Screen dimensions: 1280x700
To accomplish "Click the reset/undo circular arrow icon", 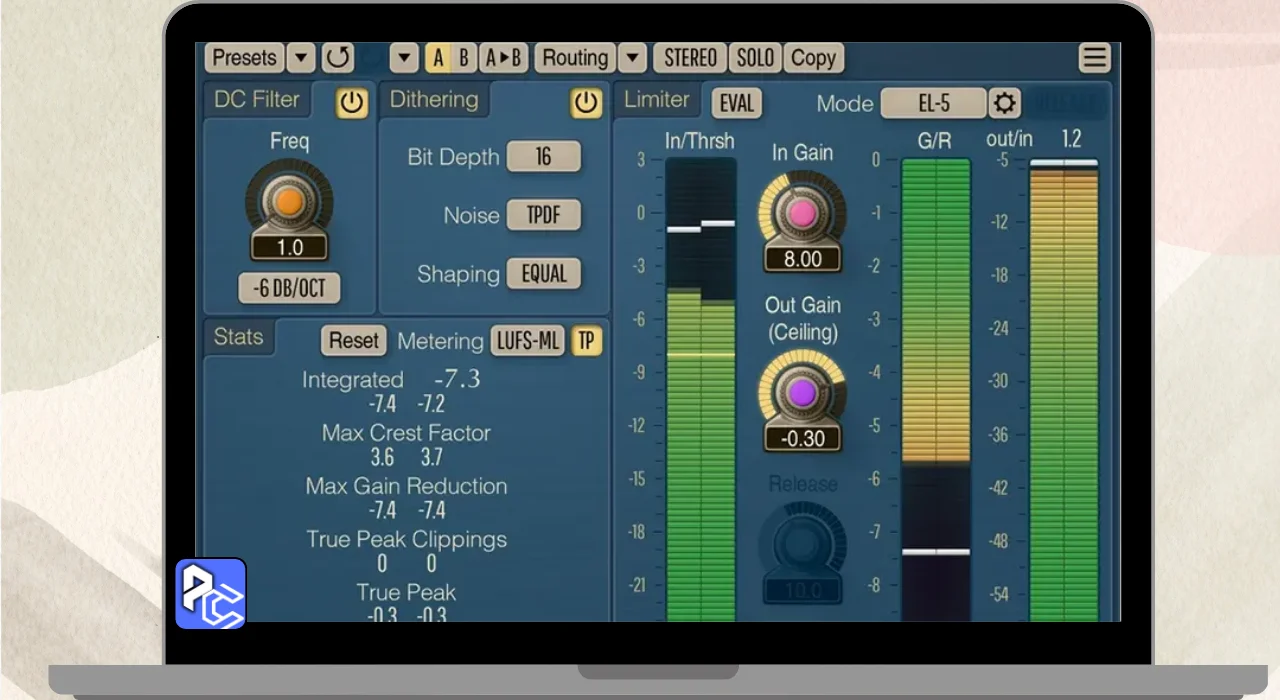I will click(x=338, y=58).
